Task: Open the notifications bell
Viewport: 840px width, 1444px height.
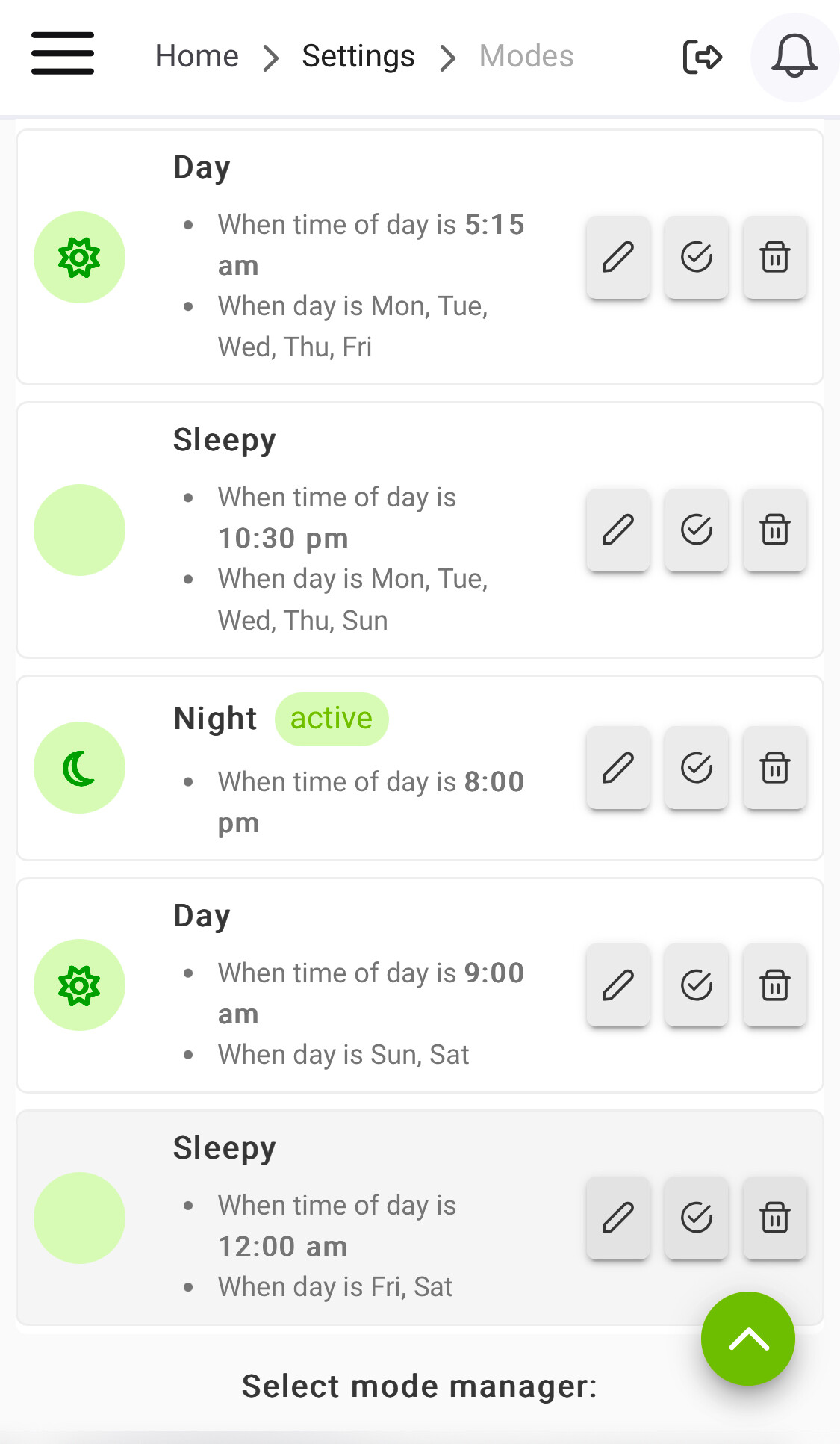Action: pos(794,57)
